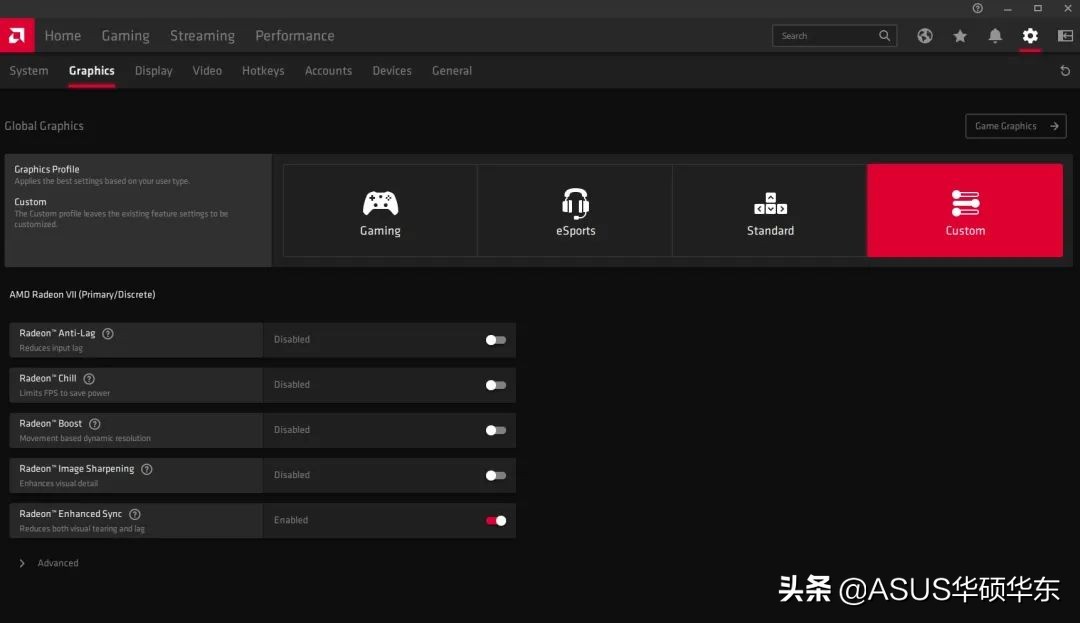Viewport: 1080px width, 623px height.
Task: Click the AMD logo icon
Action: (x=17, y=36)
